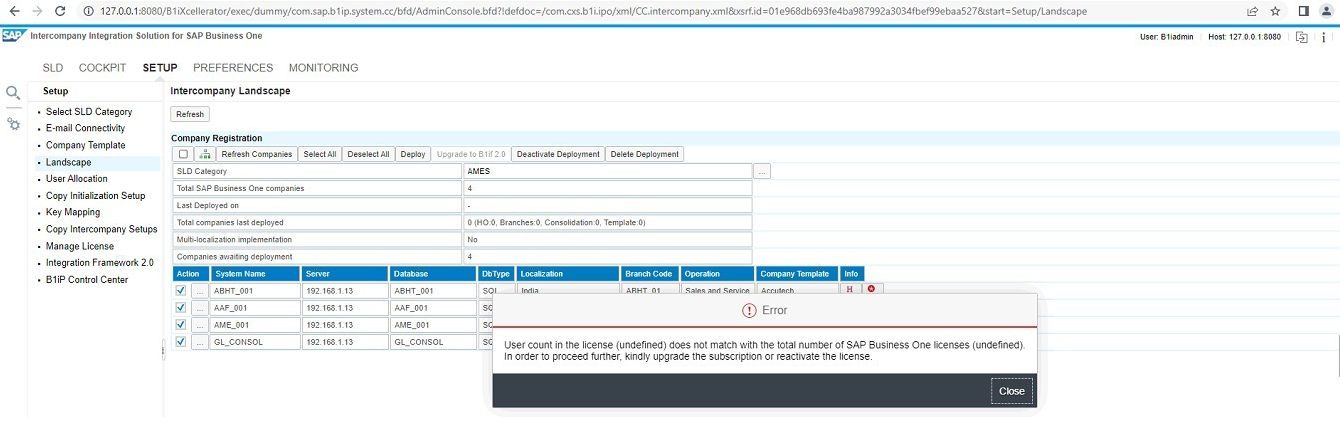This screenshot has height=422, width=1340.
Task: Switch to the MONITORING tab
Action: coord(323,68)
